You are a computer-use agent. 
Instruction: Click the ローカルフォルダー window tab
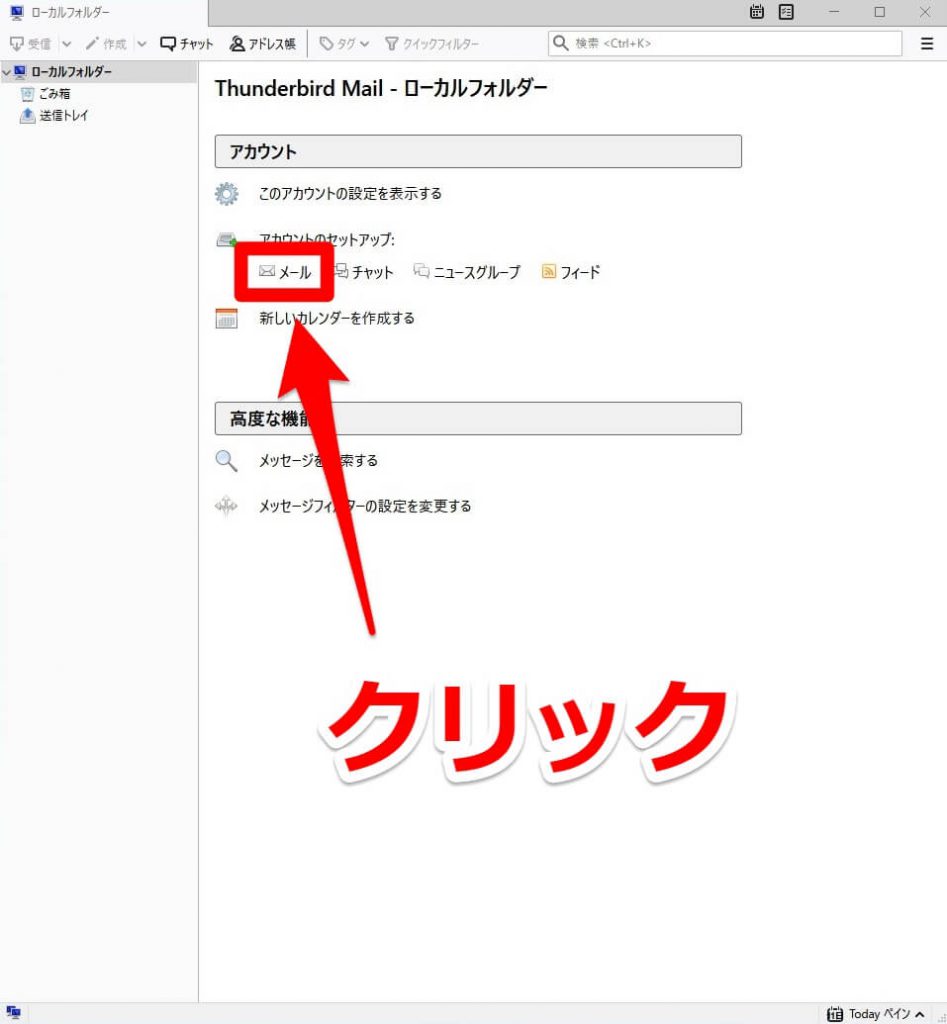(104, 12)
